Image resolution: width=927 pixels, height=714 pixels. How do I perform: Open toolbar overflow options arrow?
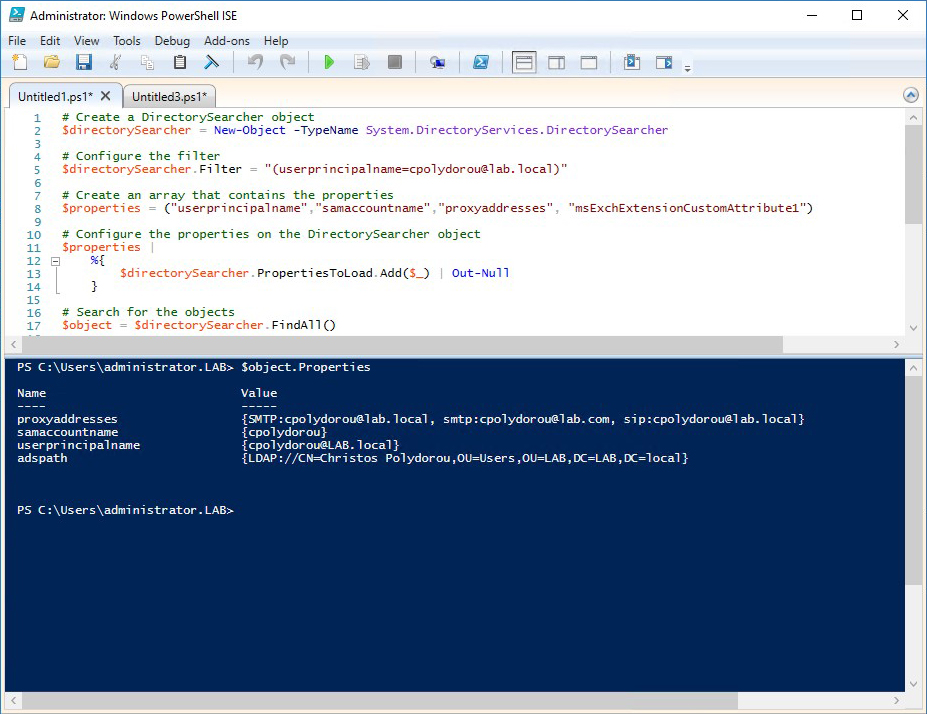[688, 69]
